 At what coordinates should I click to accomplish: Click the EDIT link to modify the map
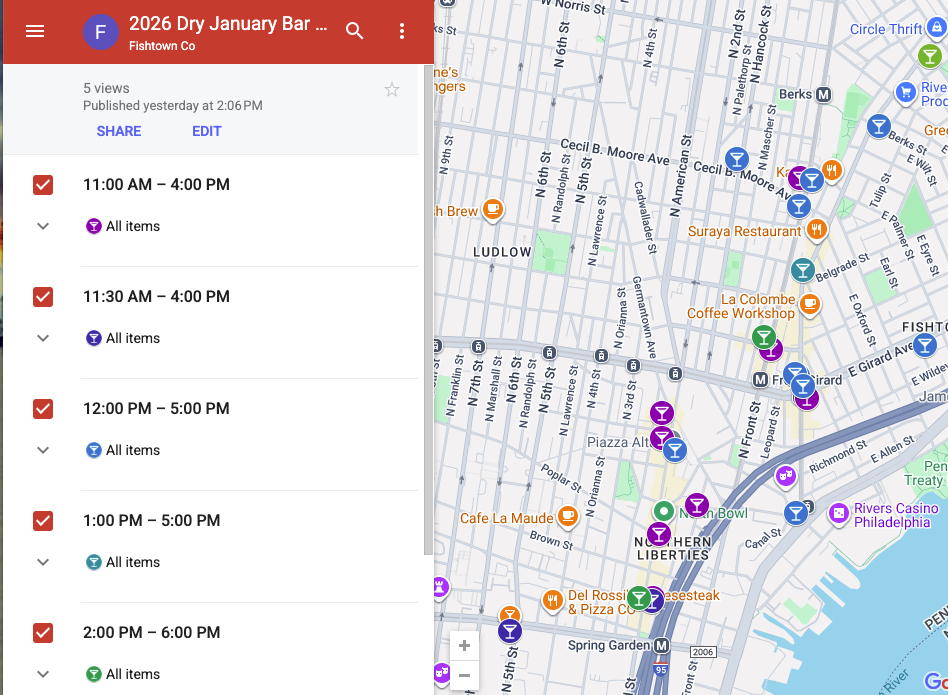pyautogui.click(x=206, y=131)
